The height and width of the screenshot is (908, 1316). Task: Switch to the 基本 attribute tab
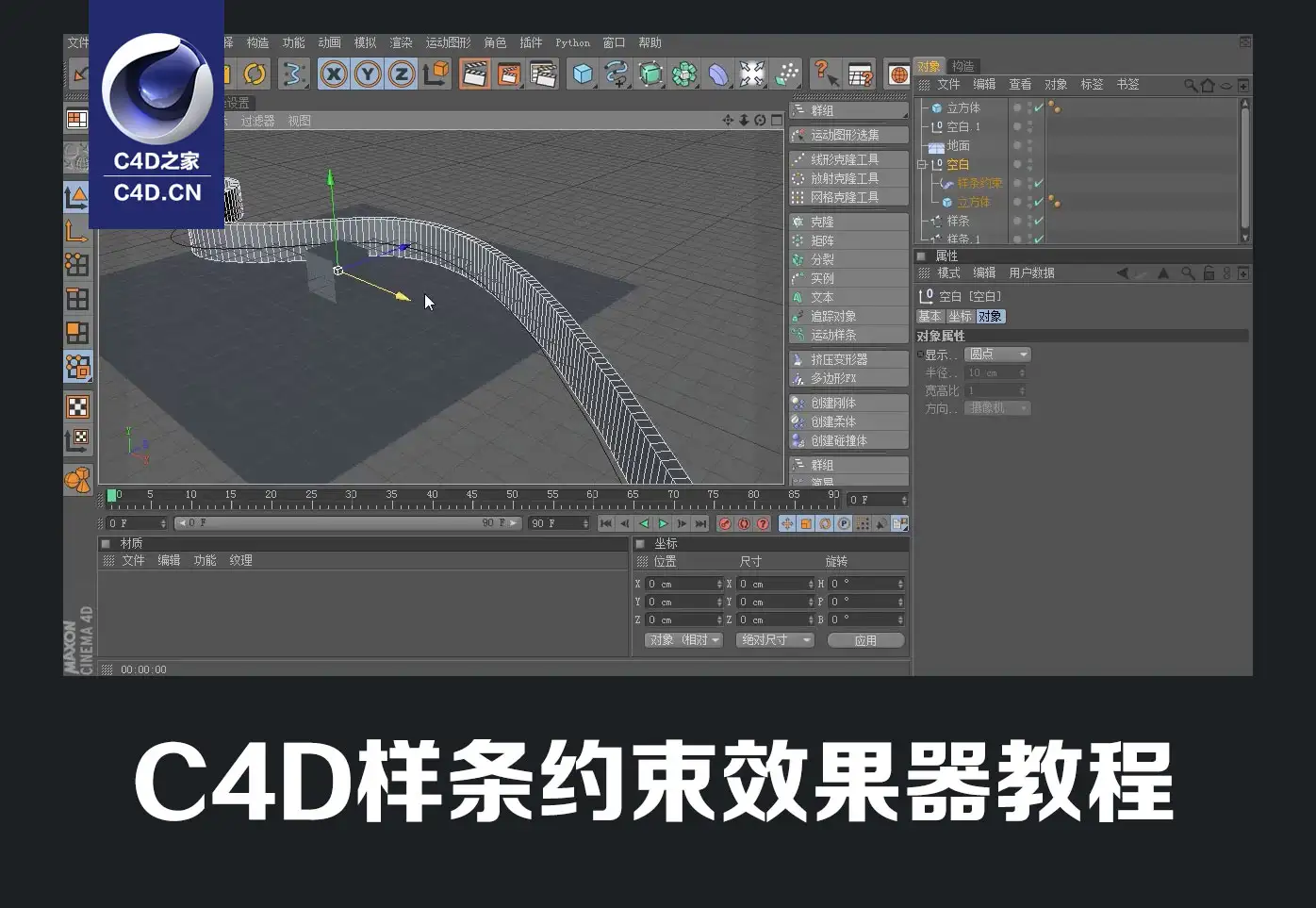point(929,317)
